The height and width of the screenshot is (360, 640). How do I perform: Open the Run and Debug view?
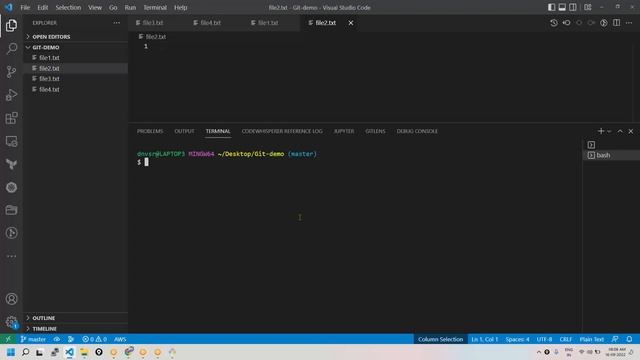(11, 95)
